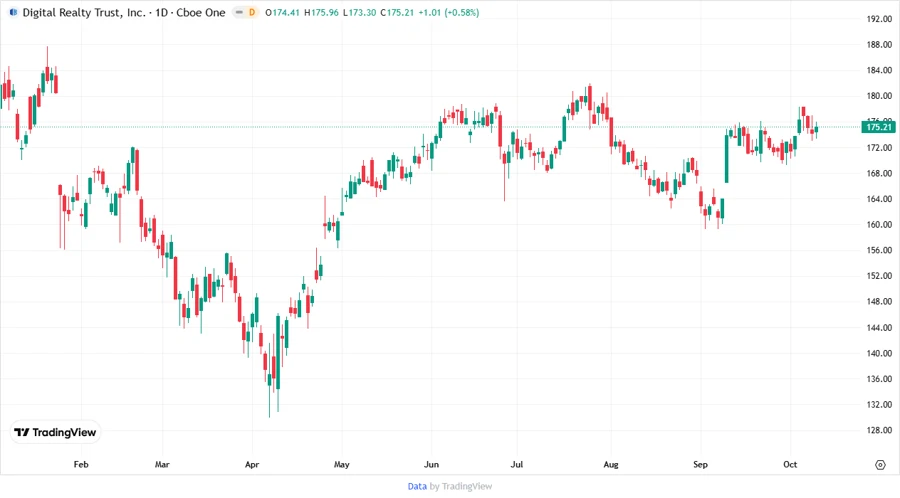Image resolution: width=900 pixels, height=498 pixels.
Task: Select the close value C175.21
Action: click(397, 12)
